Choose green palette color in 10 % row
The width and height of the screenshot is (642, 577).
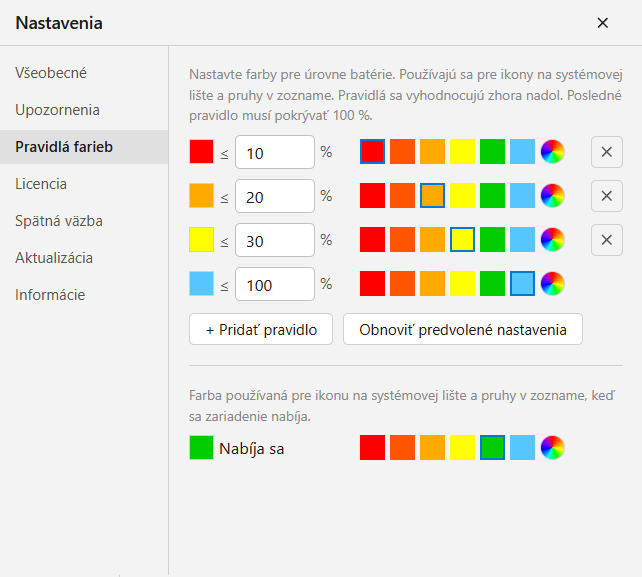click(x=492, y=152)
